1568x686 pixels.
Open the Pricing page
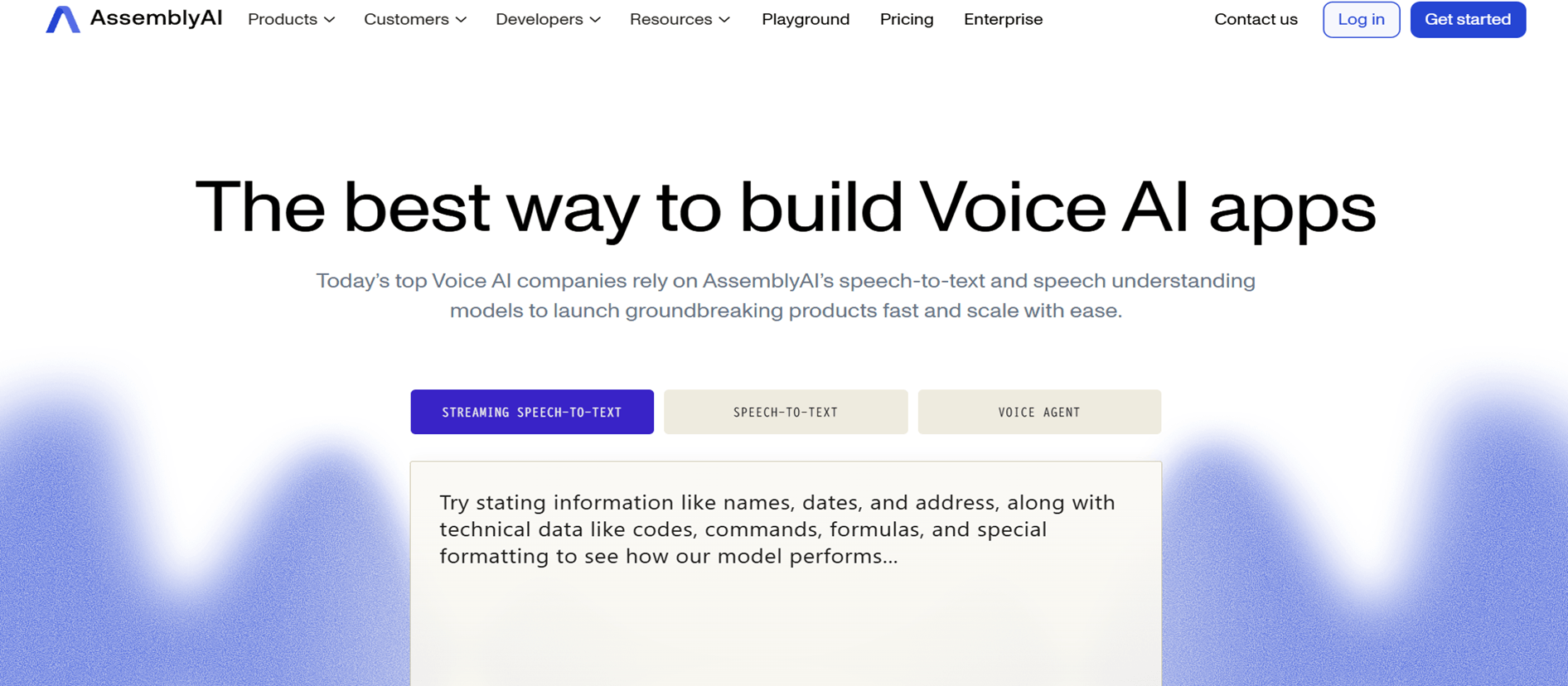(x=907, y=19)
